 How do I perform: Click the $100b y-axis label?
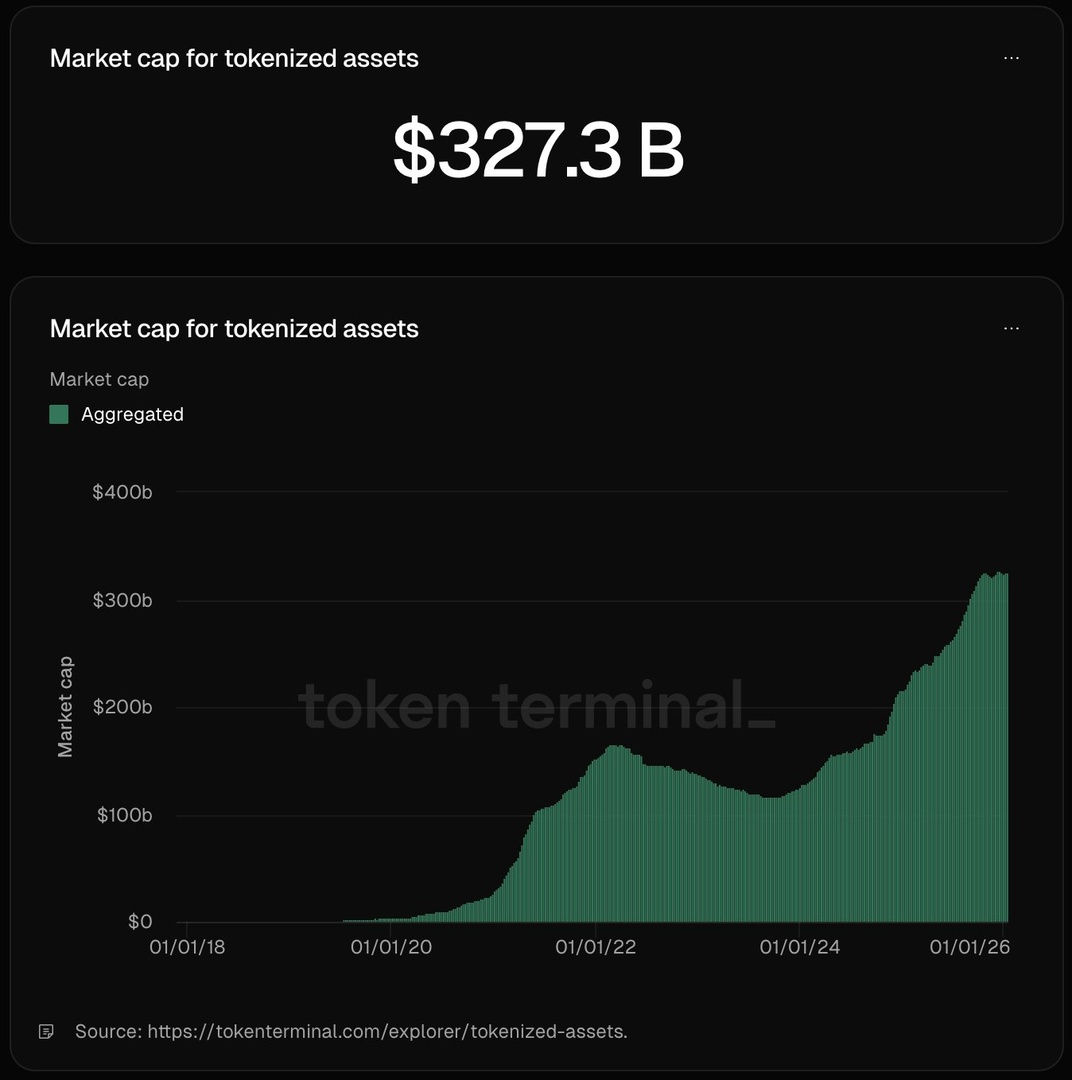pos(124,815)
